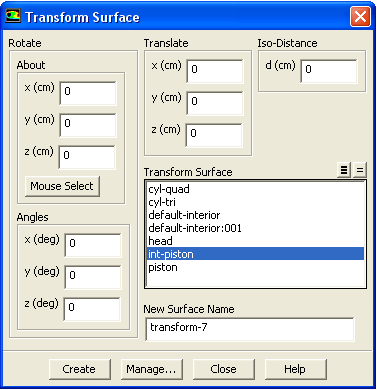Select head in surface list
This screenshot has width=377, height=390.
256,241
